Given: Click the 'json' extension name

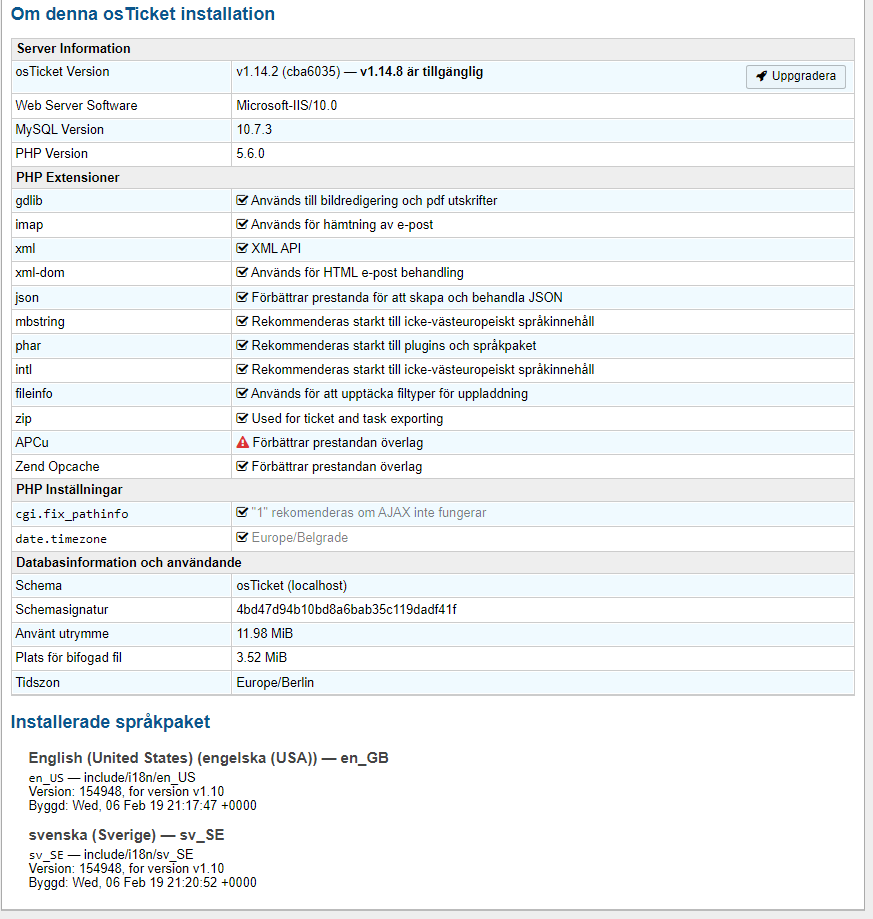Looking at the screenshot, I should point(27,298).
